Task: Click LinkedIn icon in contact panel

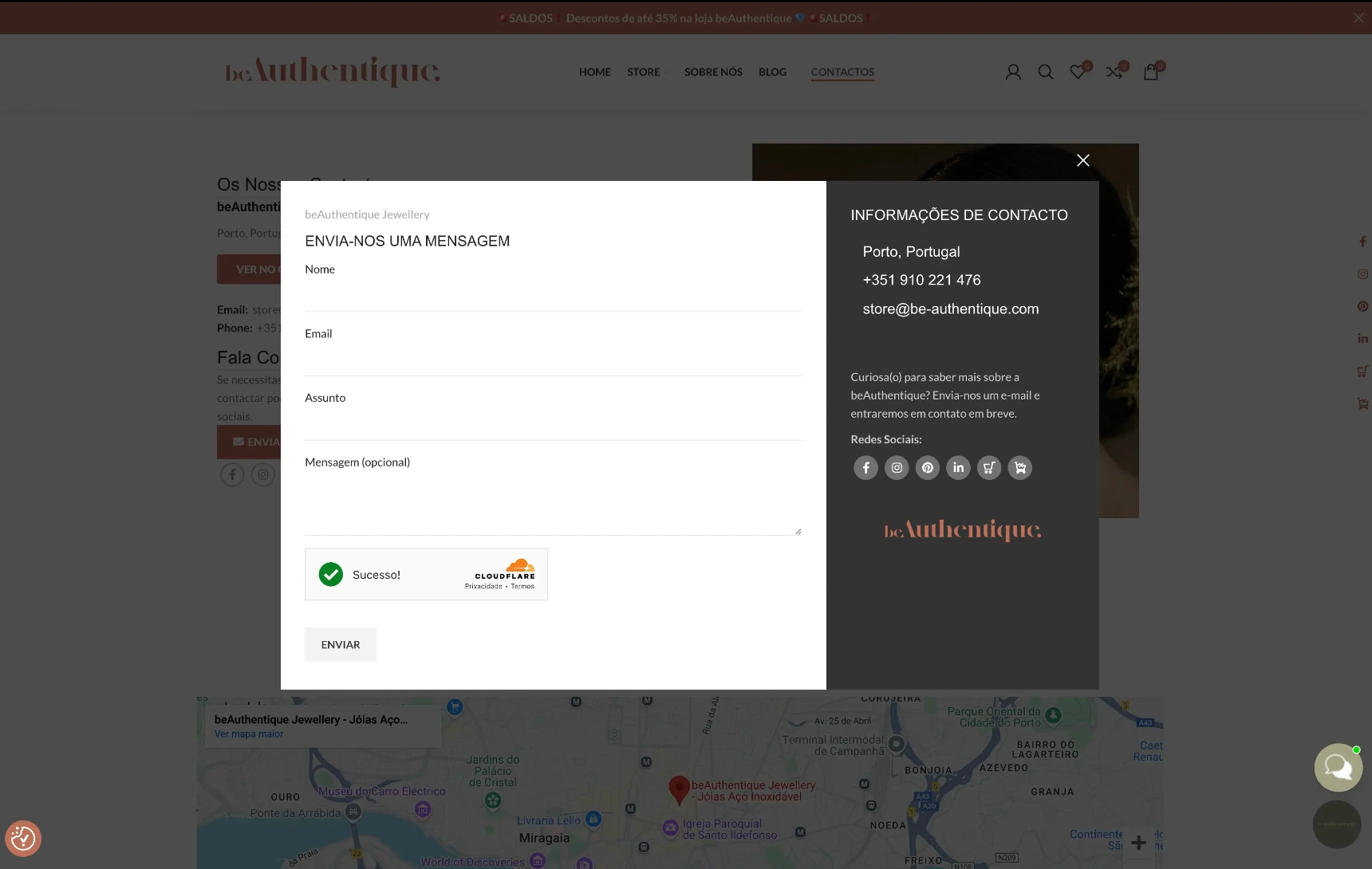Action: [958, 468]
